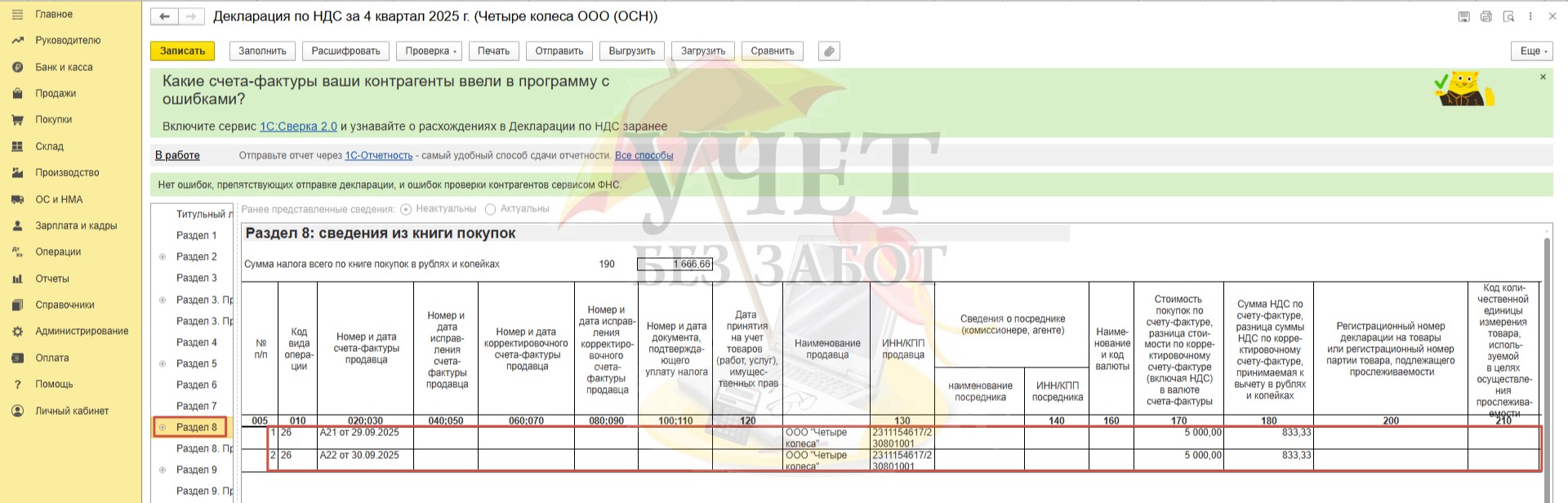Click the tax total field 1 666,66

click(674, 264)
